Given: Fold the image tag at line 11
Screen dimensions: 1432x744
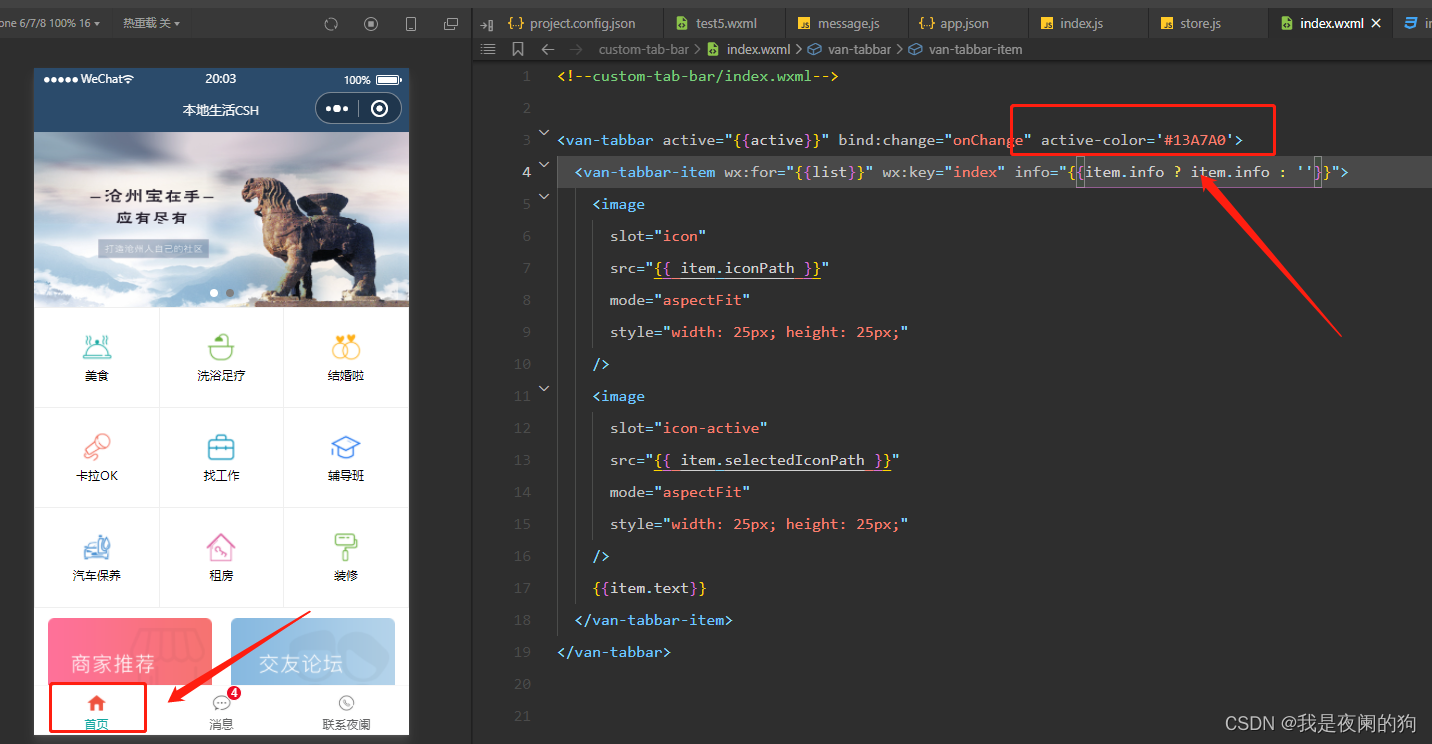Looking at the screenshot, I should tap(544, 388).
